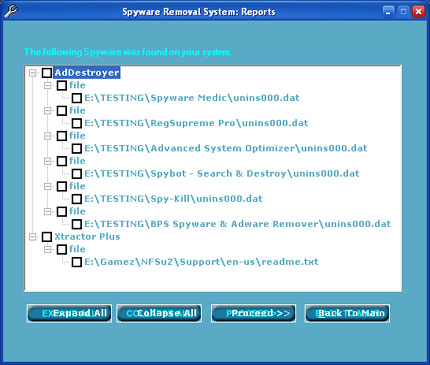Tick the file checkbox parent of readme.txt path
The width and height of the screenshot is (430, 365).
(x=62, y=249)
